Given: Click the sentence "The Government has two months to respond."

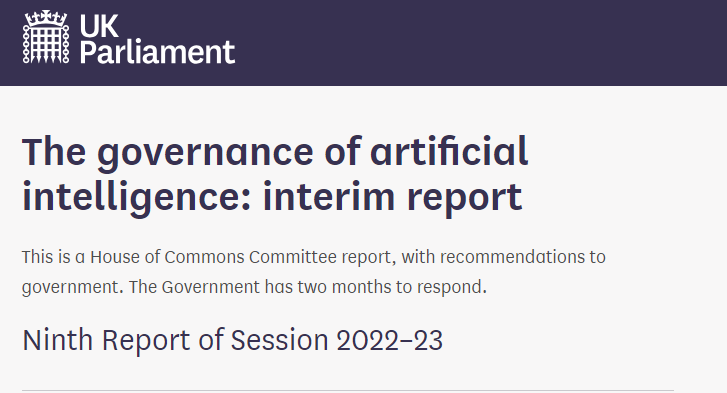Looking at the screenshot, I should [x=308, y=287].
